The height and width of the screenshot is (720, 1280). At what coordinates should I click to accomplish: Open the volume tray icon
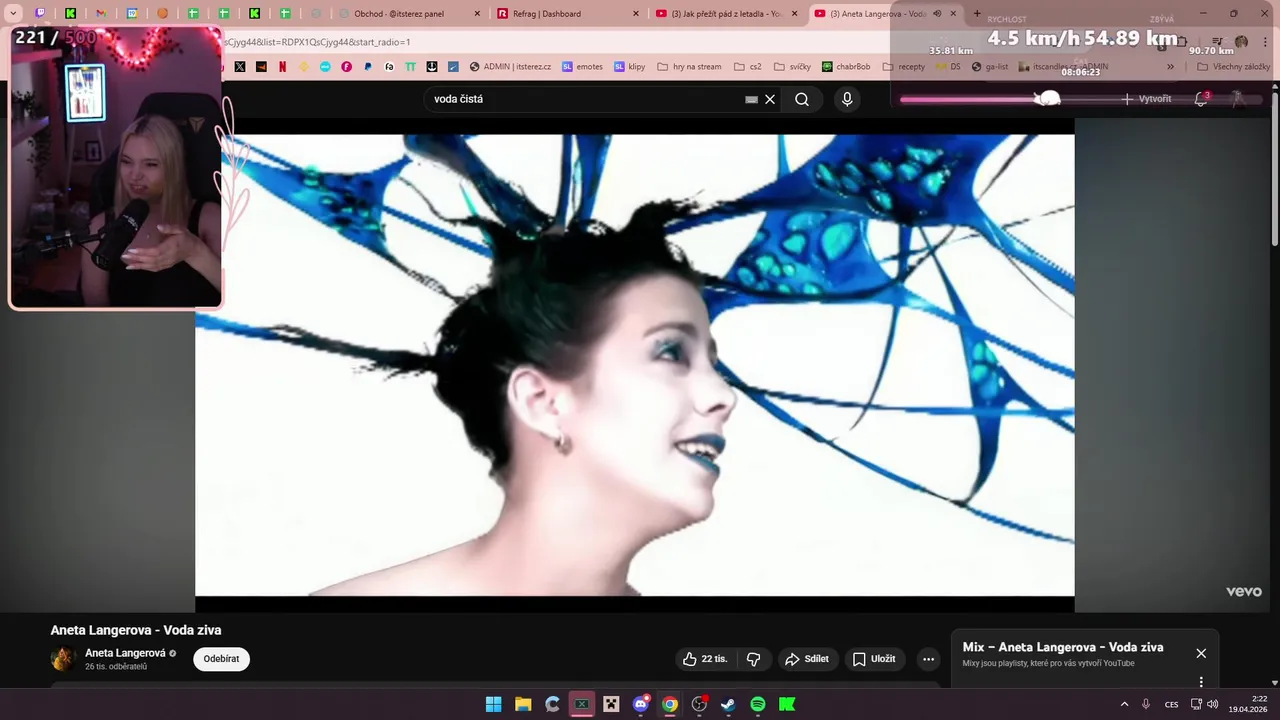1213,704
